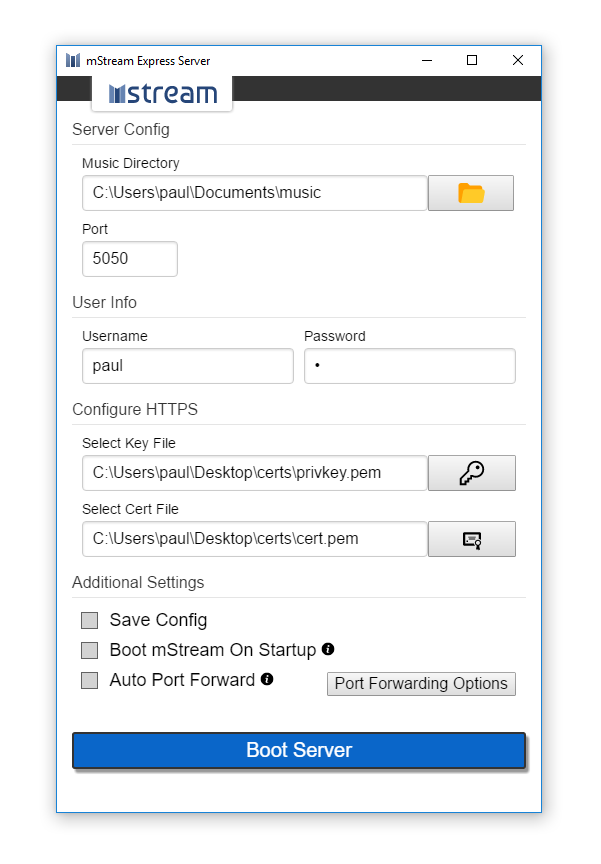Click the 'Save Config' label text
The image size is (601, 864).
[159, 620]
